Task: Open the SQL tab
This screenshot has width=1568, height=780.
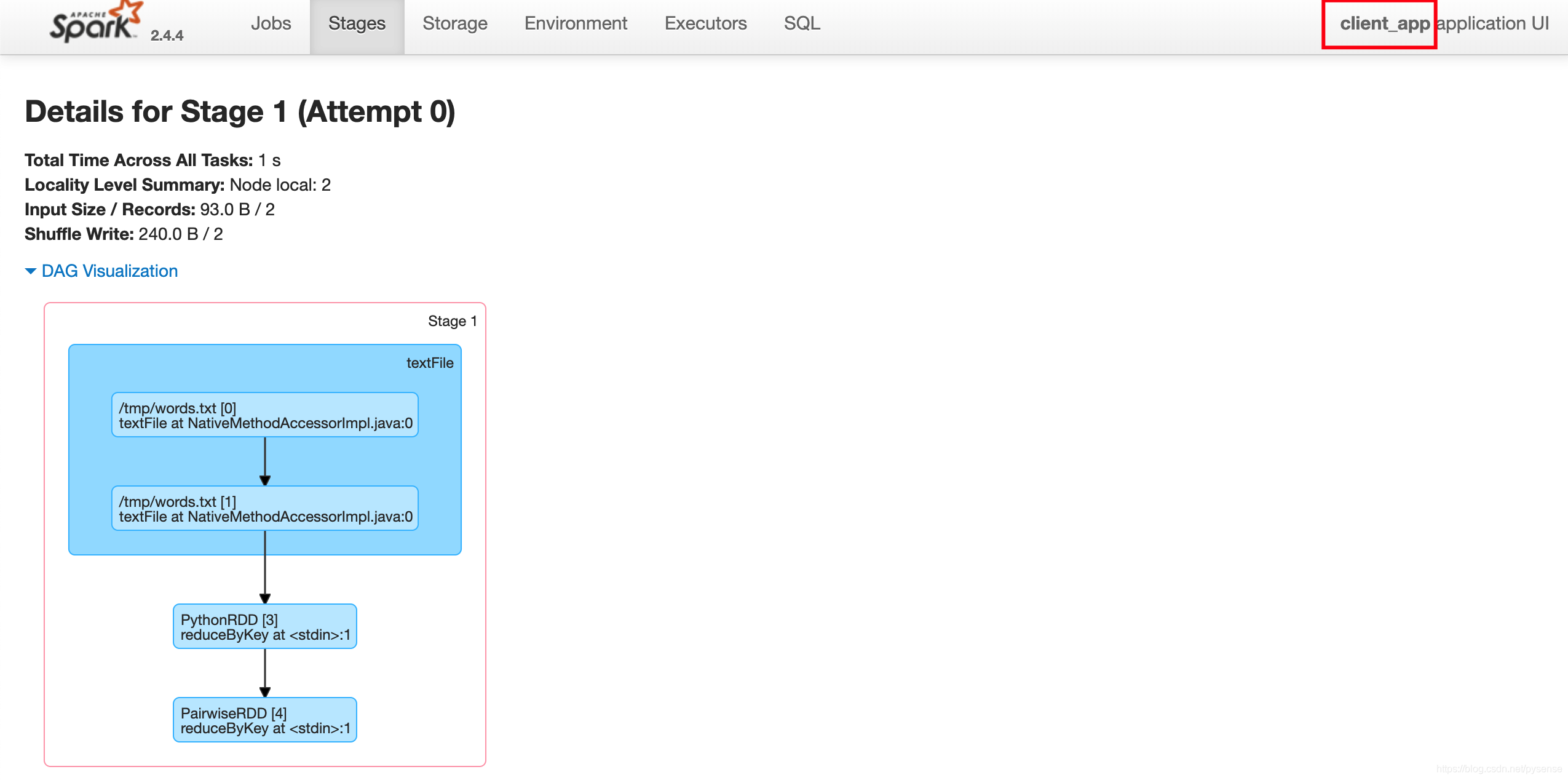Action: (x=802, y=23)
